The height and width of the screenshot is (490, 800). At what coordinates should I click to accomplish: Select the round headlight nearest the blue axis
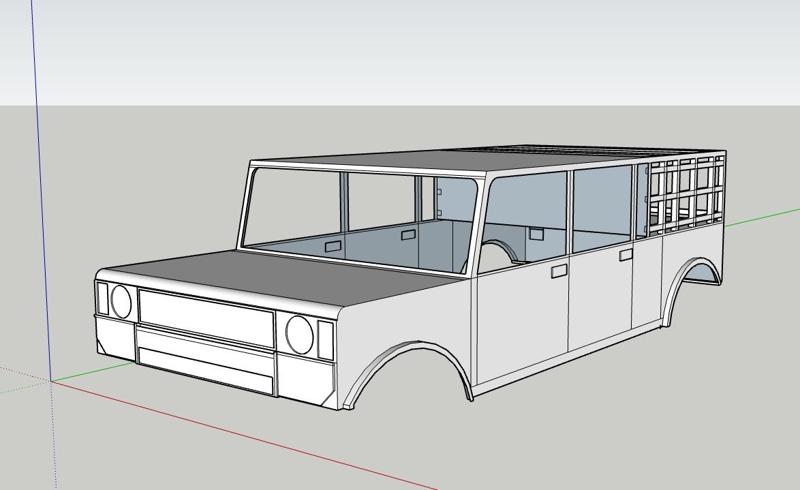(x=121, y=302)
